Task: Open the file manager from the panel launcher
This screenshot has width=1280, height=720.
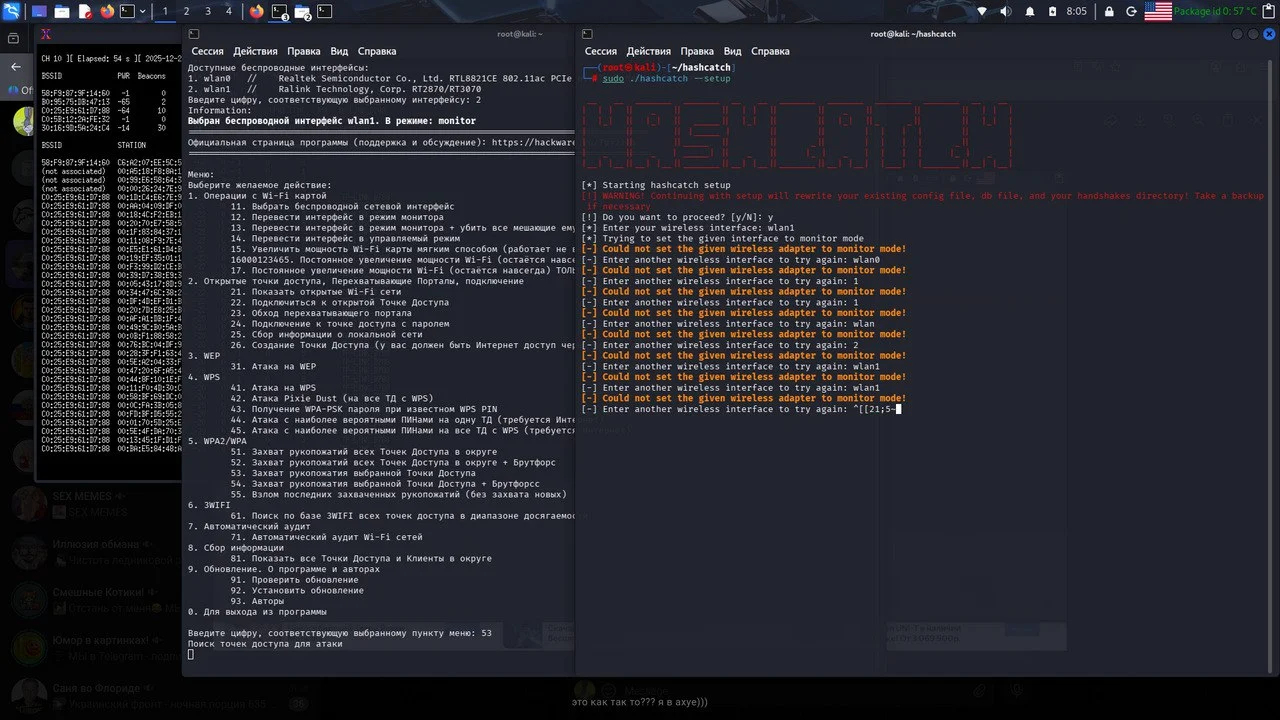Action: [62, 12]
